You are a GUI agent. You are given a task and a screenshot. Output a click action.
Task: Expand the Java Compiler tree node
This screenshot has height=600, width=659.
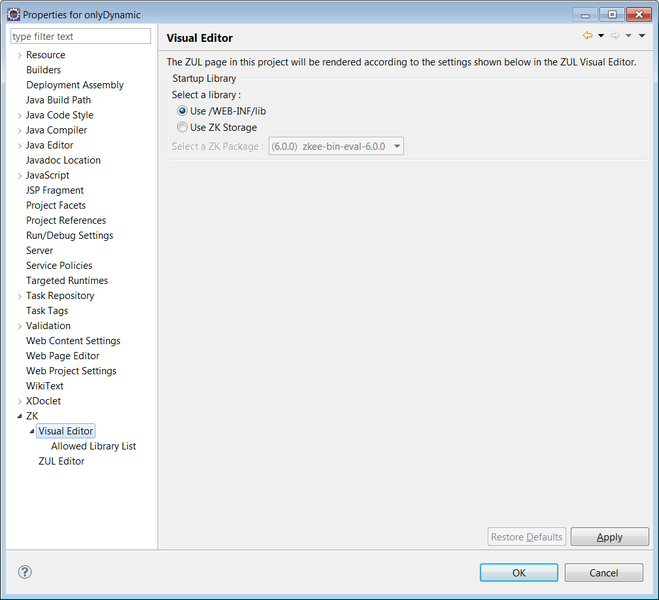point(20,130)
